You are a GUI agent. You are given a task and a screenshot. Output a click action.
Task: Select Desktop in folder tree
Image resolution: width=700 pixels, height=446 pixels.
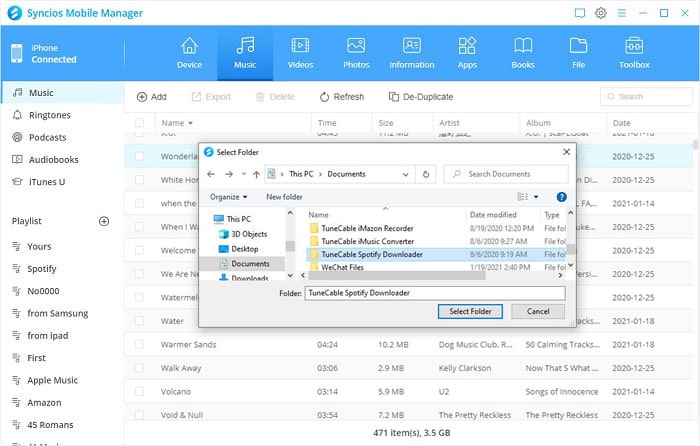pyautogui.click(x=245, y=249)
